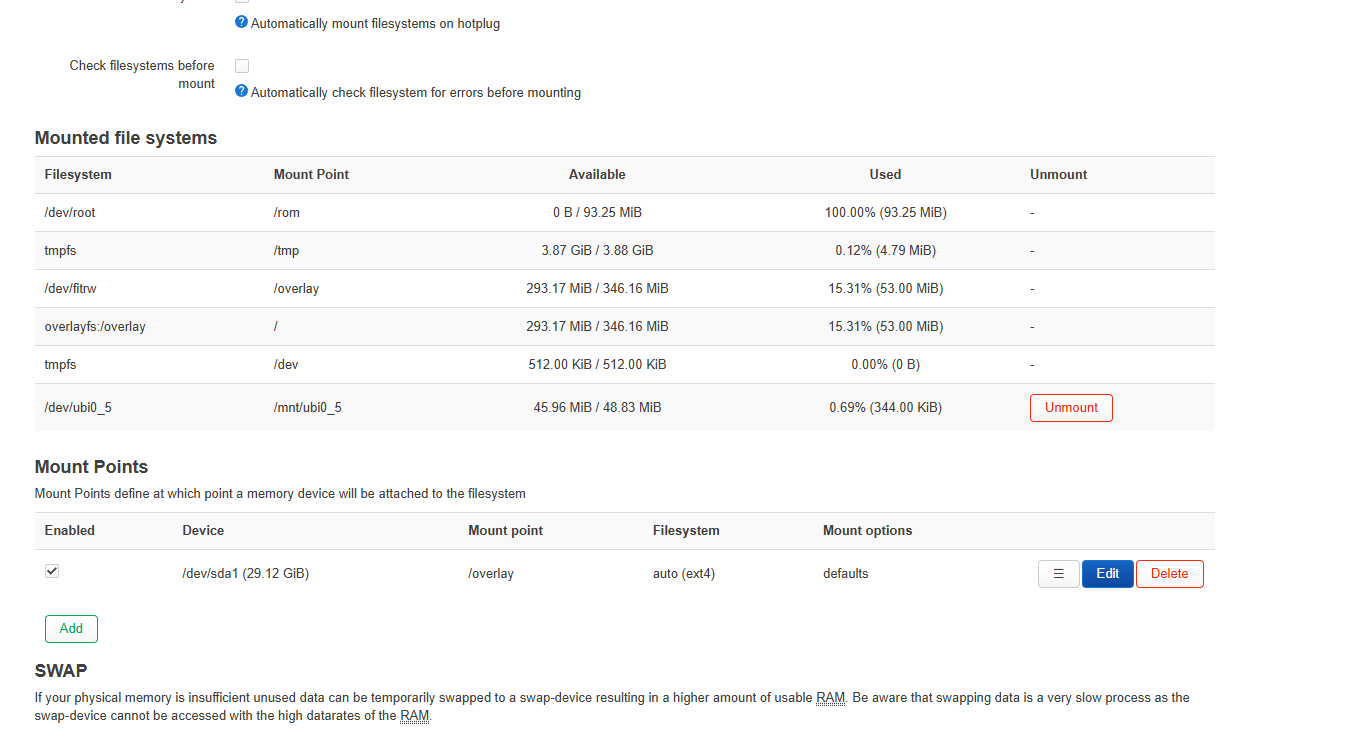Select the /mnt/ubi0_5 mount point cell
The width and height of the screenshot is (1346, 730).
tap(307, 408)
